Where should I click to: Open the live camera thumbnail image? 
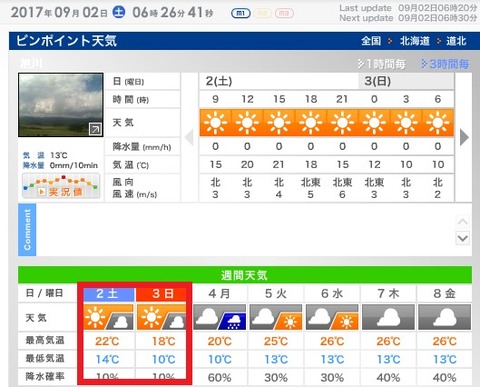pyautogui.click(x=61, y=105)
